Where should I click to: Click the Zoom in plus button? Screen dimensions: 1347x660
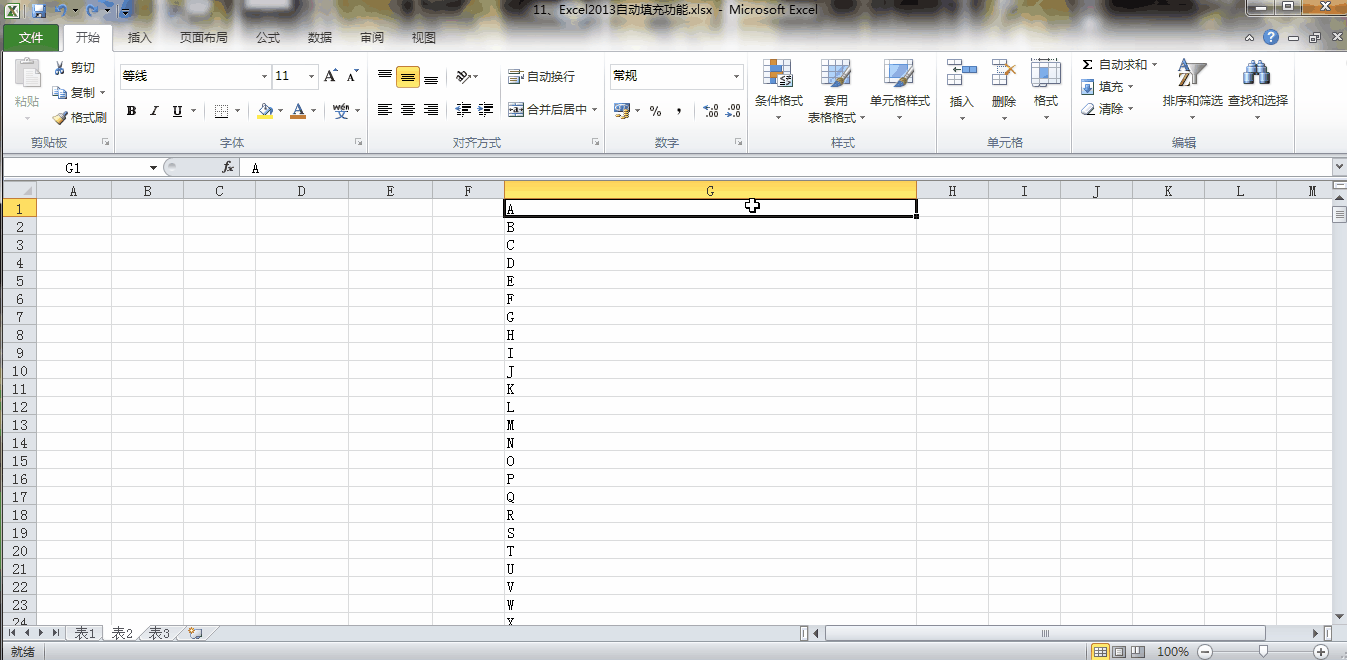pos(1321,652)
